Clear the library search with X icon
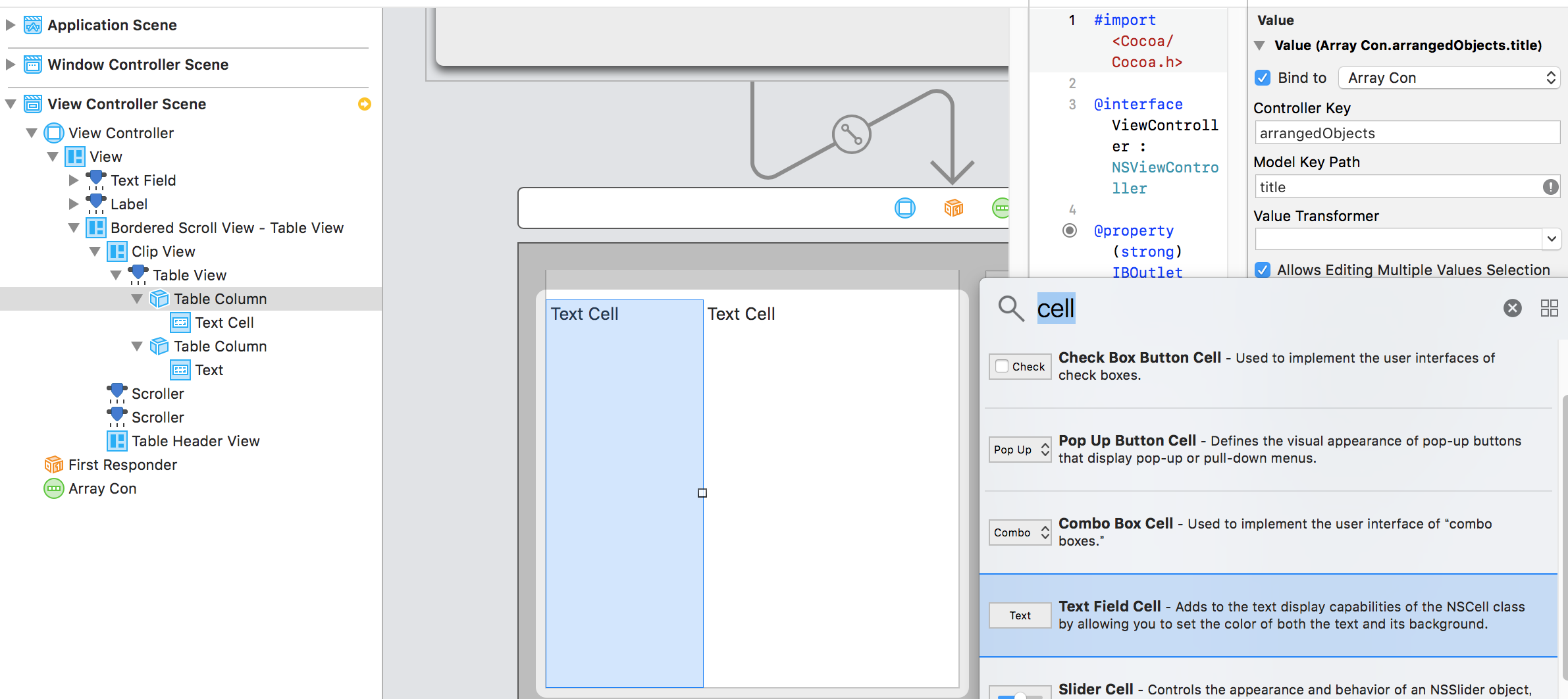 coord(1512,308)
